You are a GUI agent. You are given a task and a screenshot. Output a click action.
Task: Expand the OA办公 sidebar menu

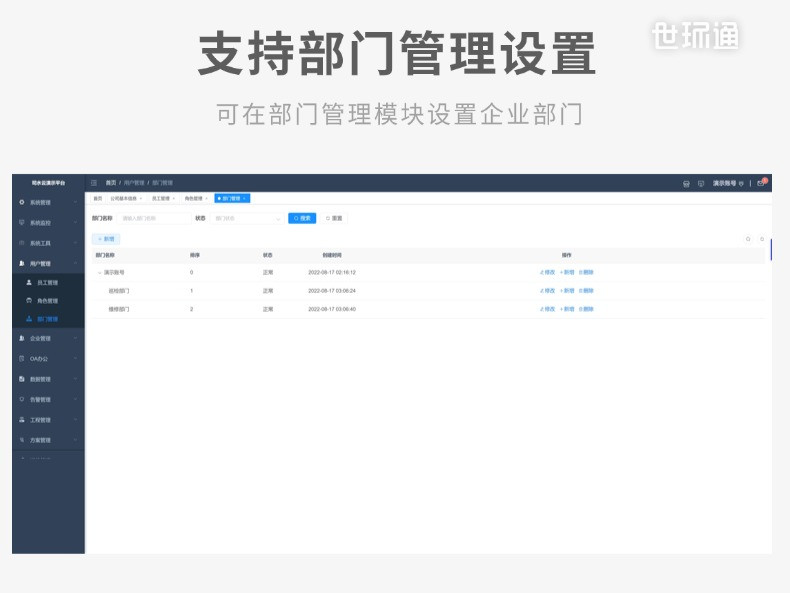[x=48, y=359]
